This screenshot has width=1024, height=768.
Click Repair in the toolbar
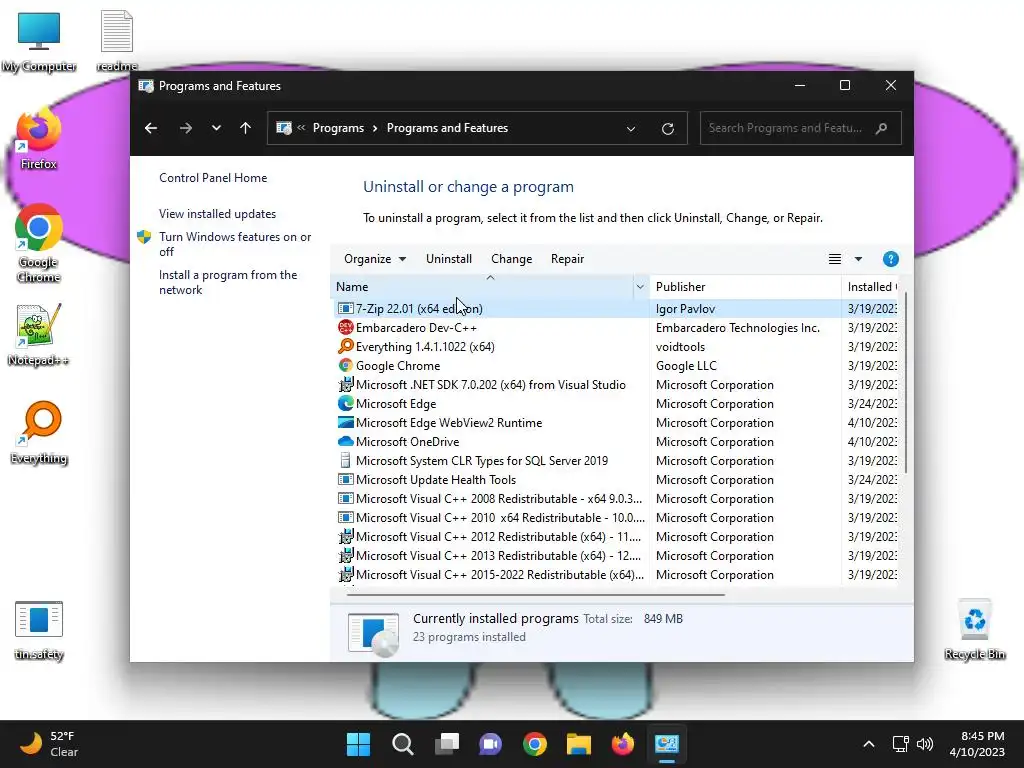568,259
